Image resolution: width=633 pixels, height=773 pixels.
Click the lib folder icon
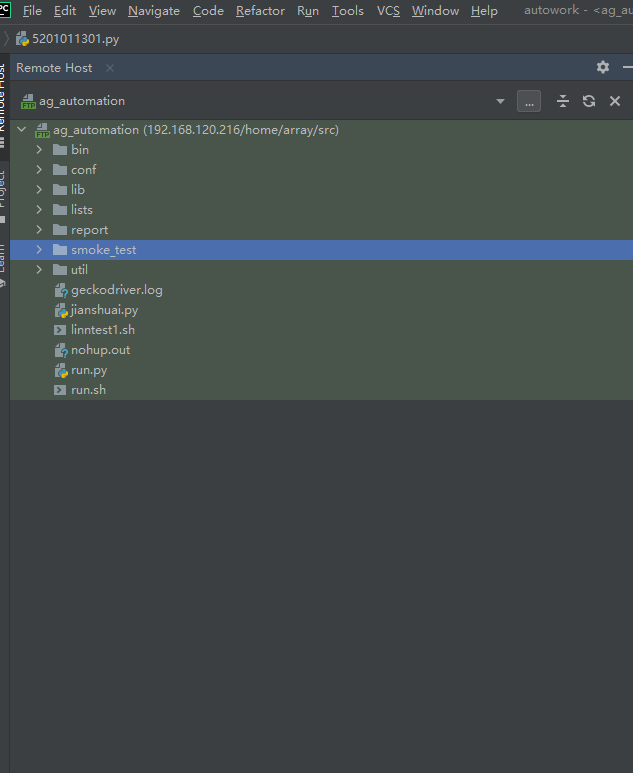[x=60, y=190]
